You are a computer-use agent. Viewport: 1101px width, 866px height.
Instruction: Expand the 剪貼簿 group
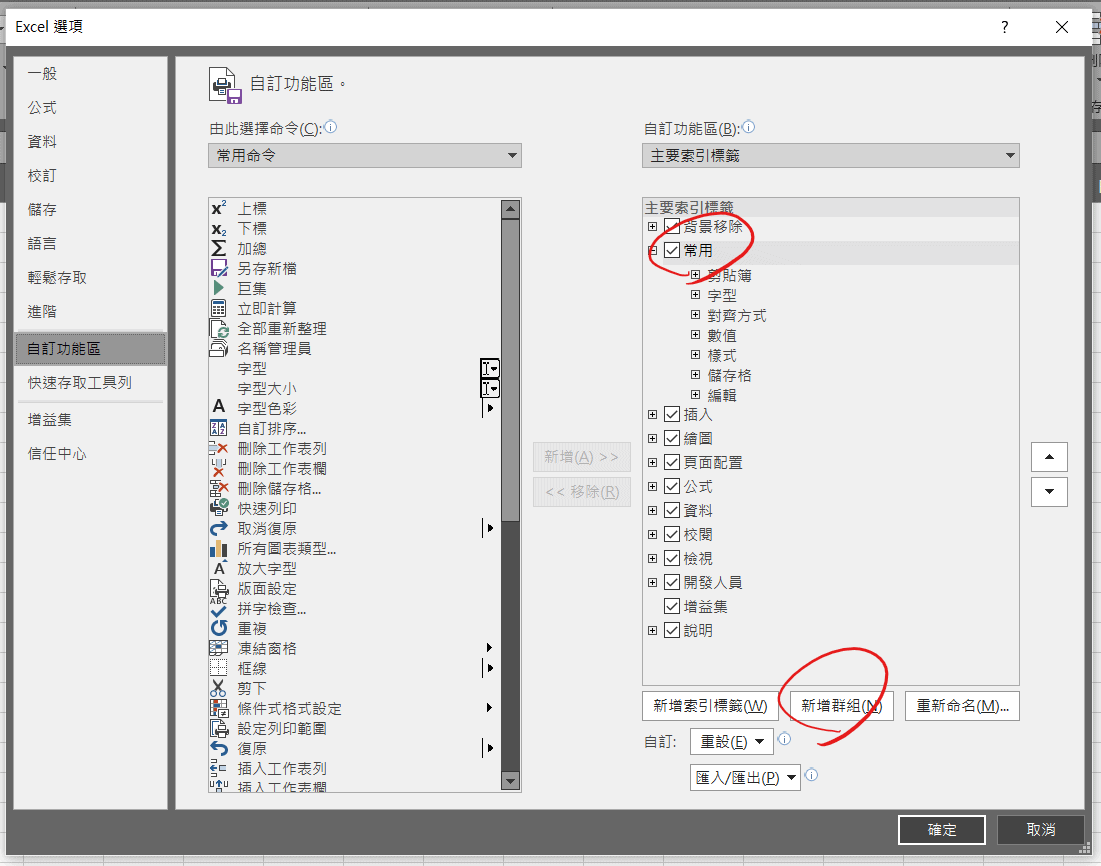coord(695,275)
